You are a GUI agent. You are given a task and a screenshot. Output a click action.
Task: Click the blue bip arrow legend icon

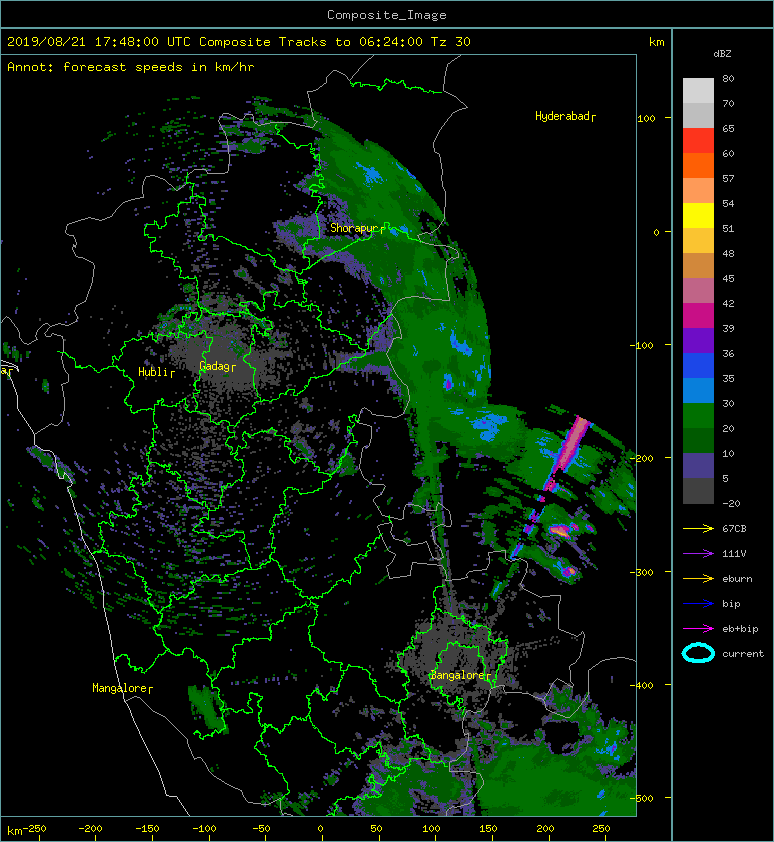[698, 604]
